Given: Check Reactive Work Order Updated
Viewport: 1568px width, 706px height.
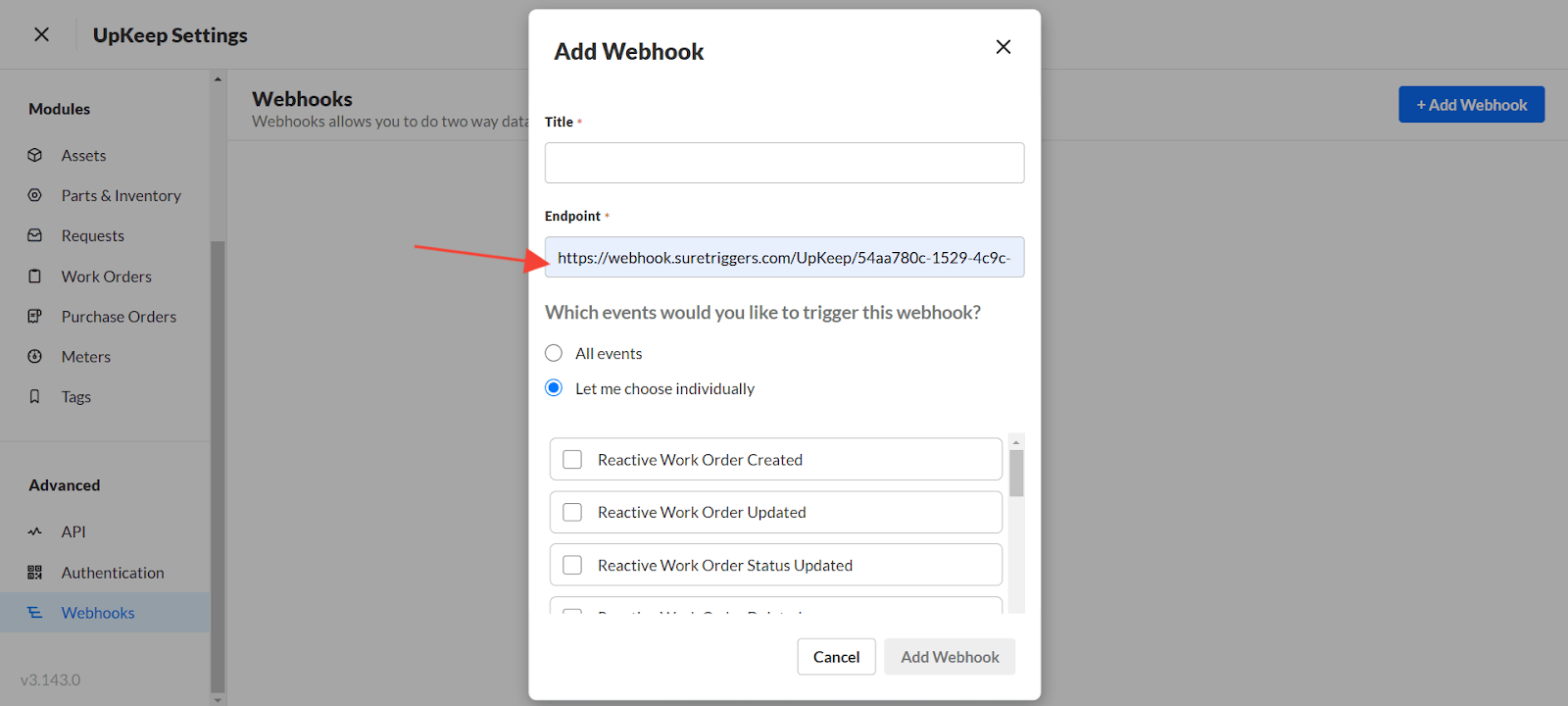Looking at the screenshot, I should (x=572, y=513).
